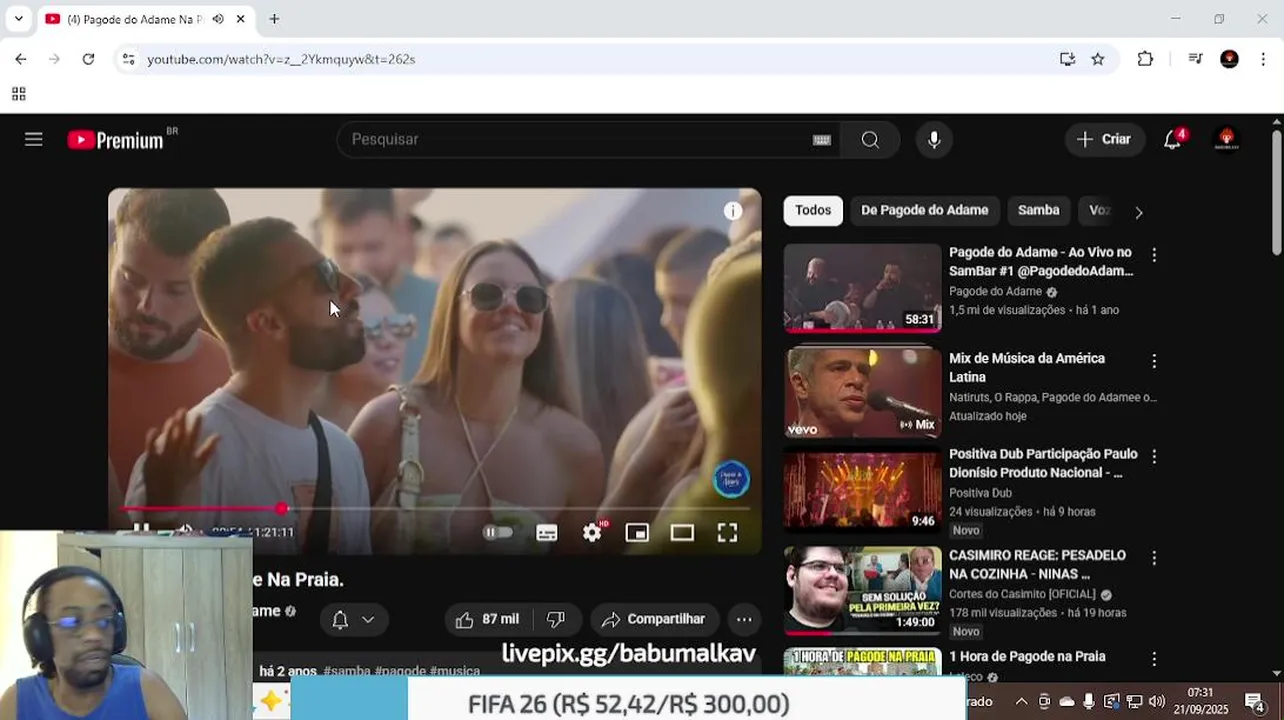This screenshot has width=1284, height=720.
Task: Select the Samba filter chip
Action: point(1038,211)
